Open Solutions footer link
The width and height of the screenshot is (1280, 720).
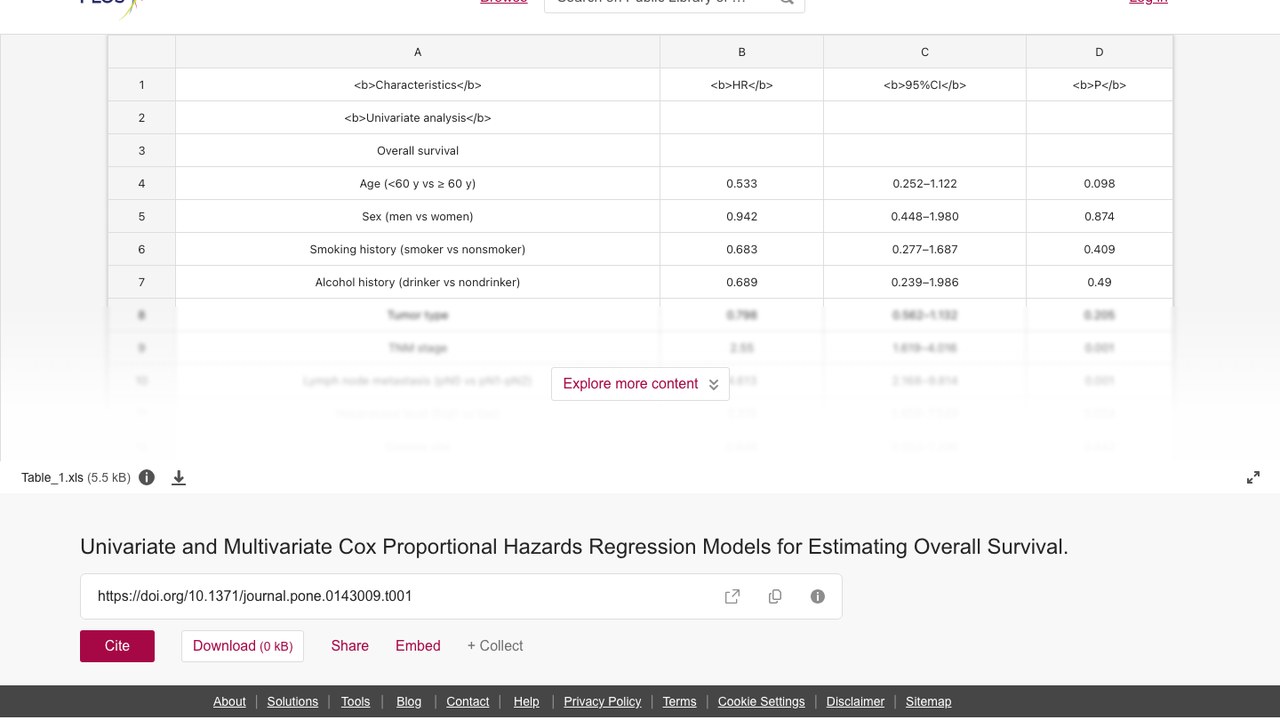(x=293, y=702)
